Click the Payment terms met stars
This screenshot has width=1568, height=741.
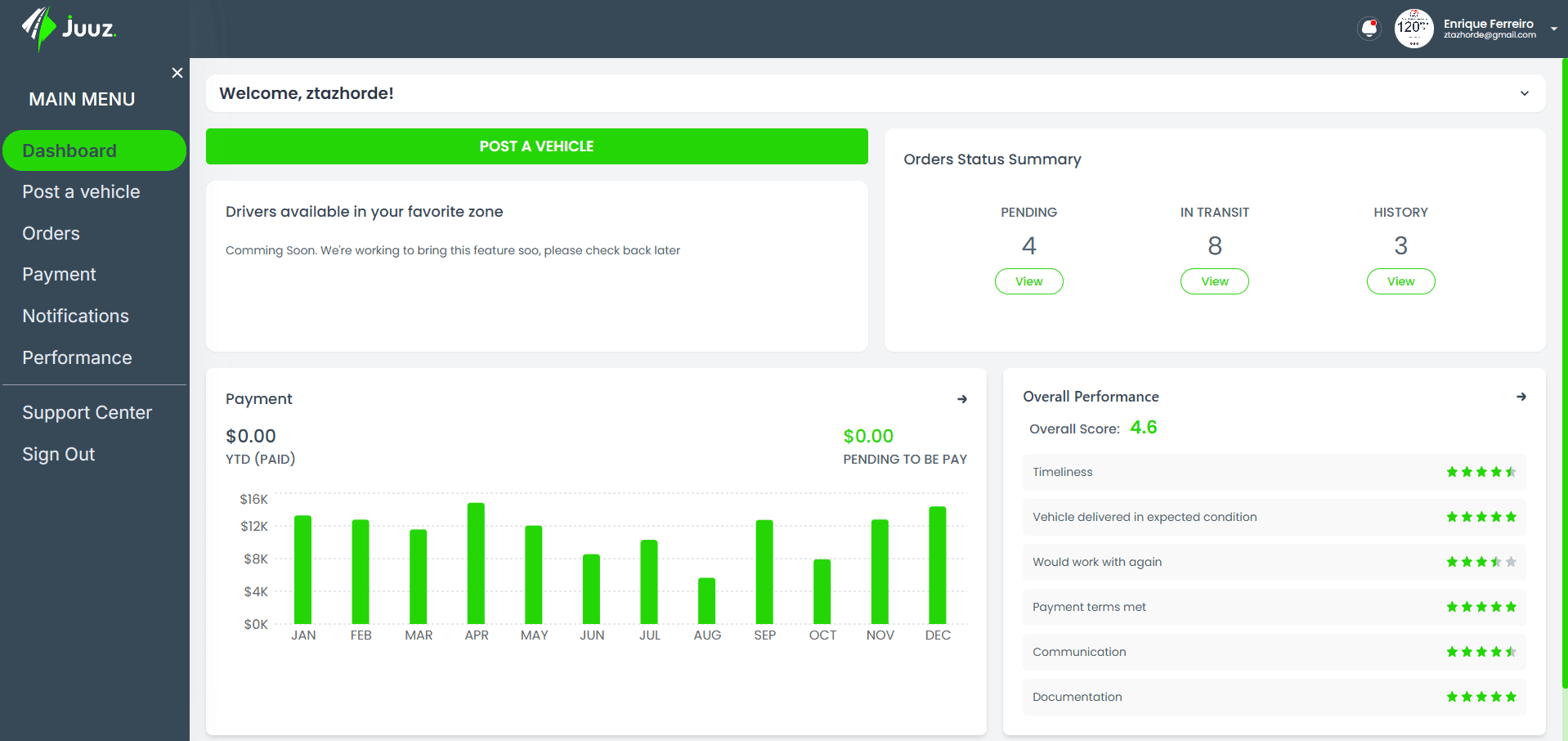[1481, 607]
